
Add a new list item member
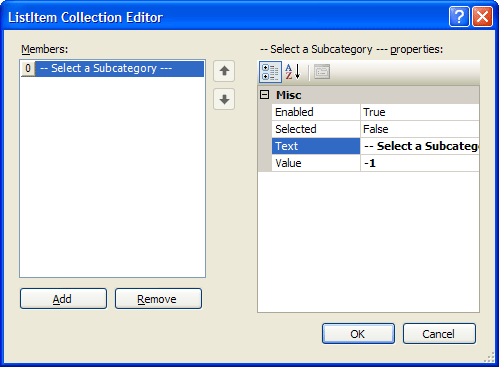click(x=63, y=299)
